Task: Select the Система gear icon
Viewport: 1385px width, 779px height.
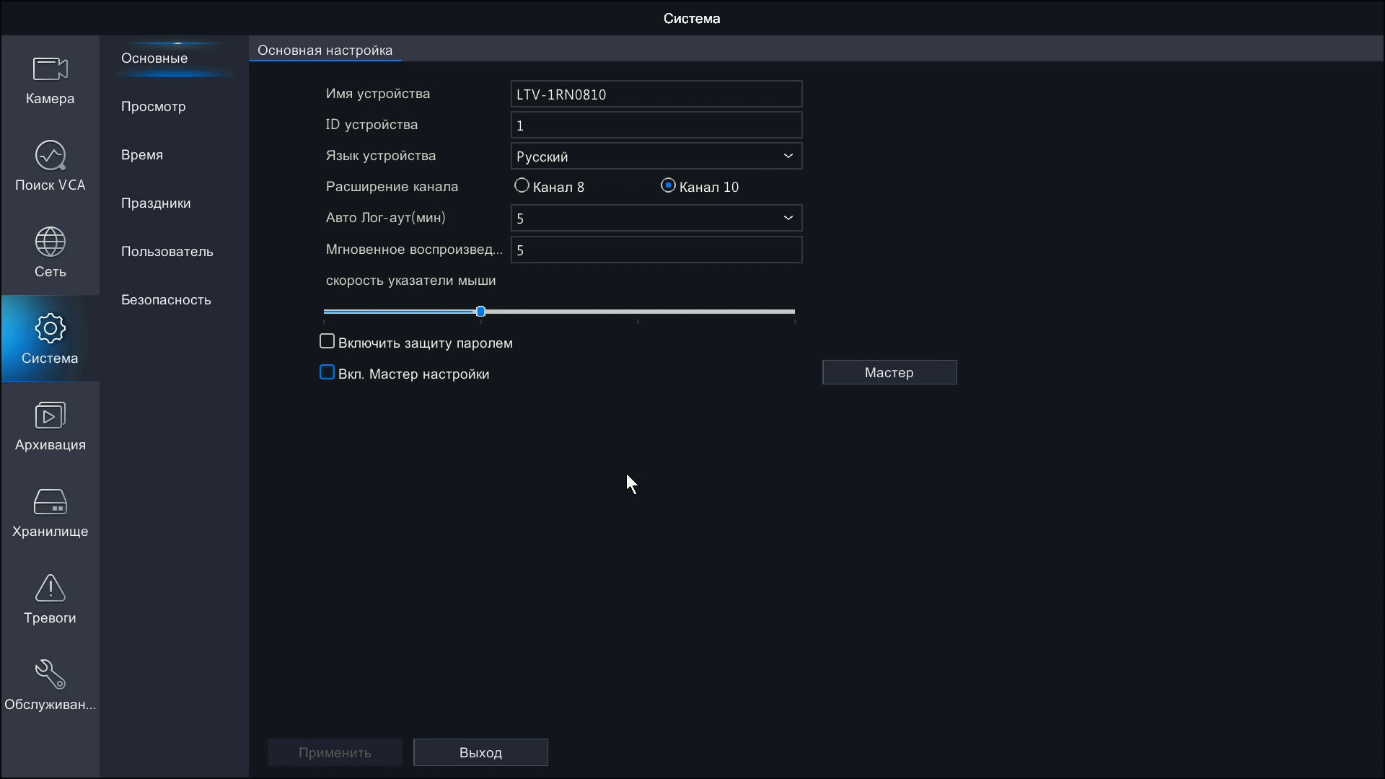Action: pyautogui.click(x=50, y=328)
